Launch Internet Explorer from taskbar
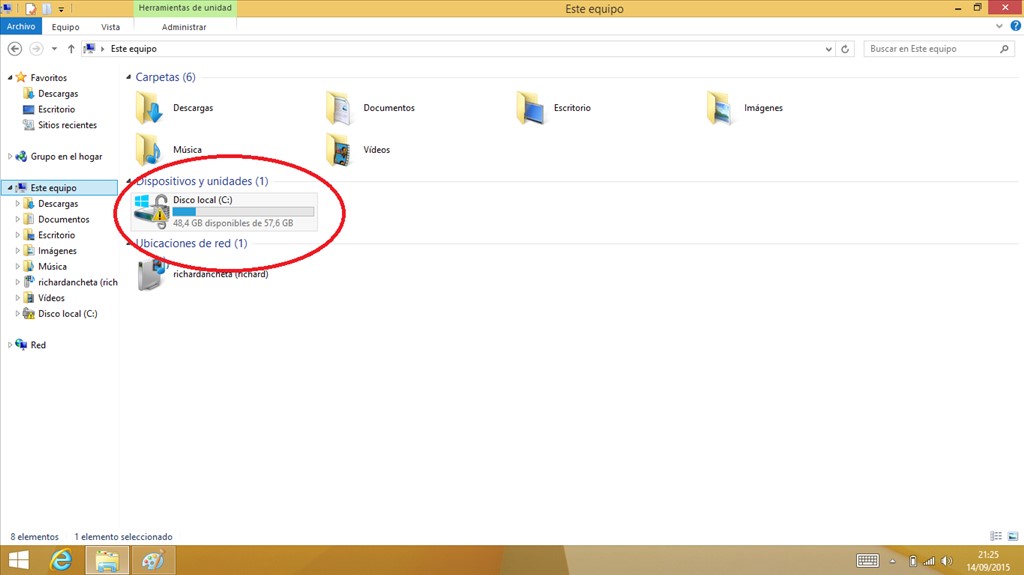 point(59,560)
